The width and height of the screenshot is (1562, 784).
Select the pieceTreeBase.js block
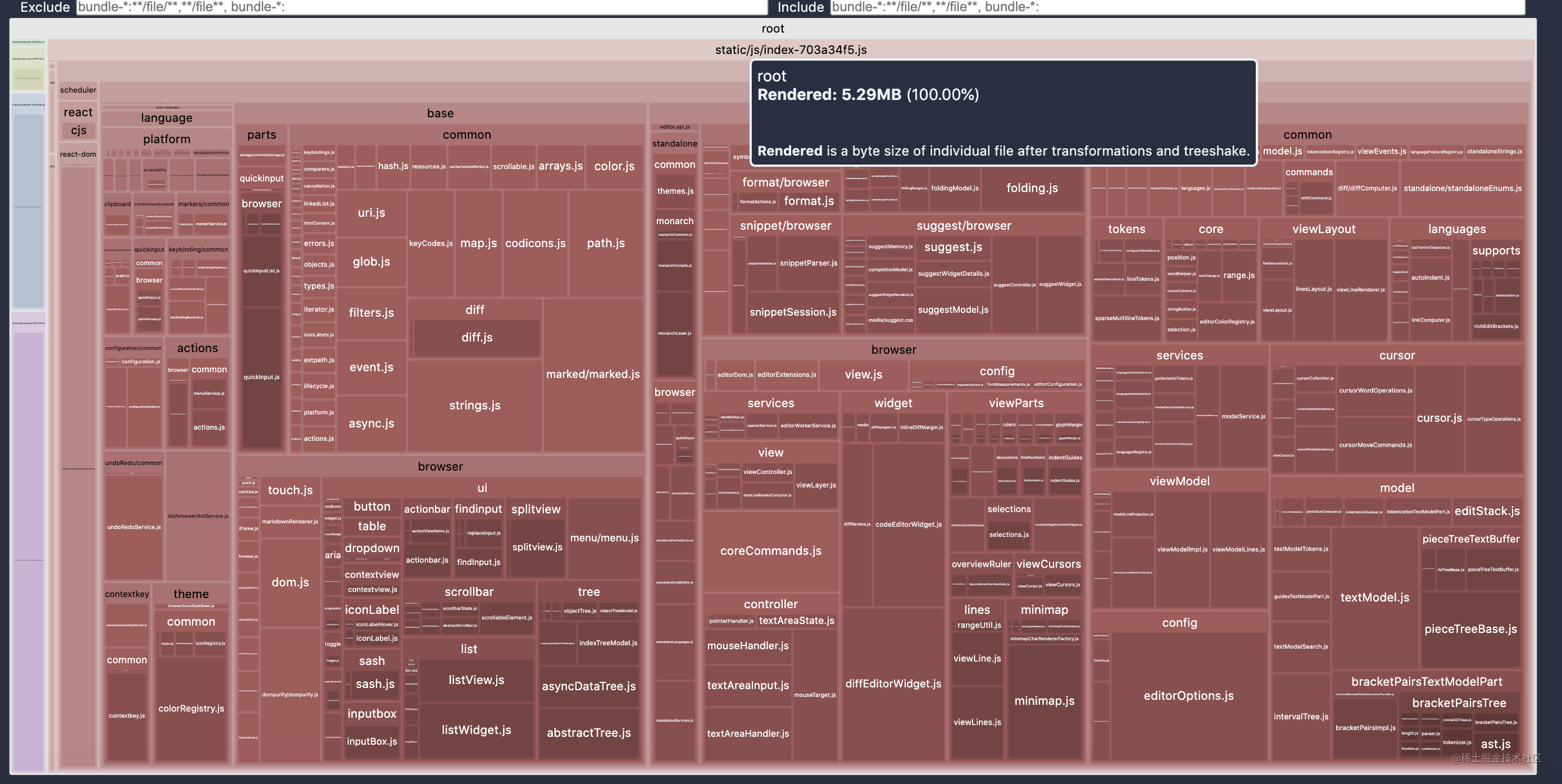point(1470,629)
